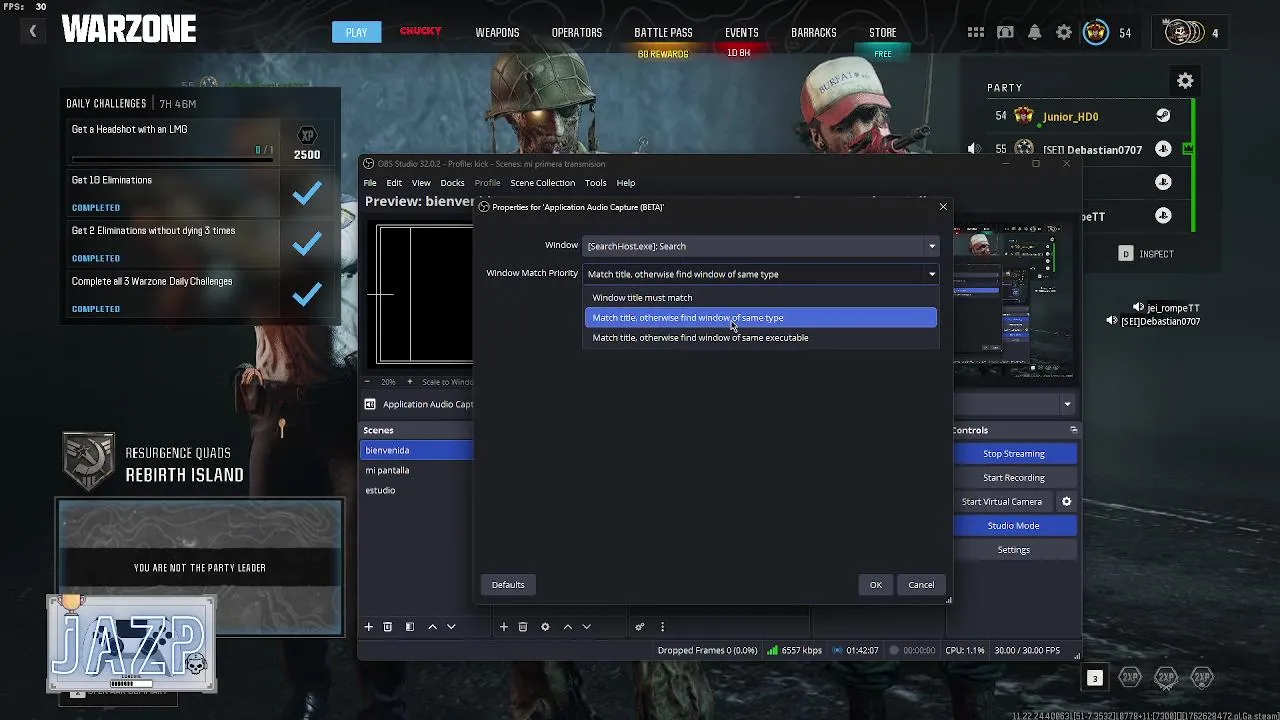Screen dimensions: 1280x720
Task: Remove the selected scene with the trash icon
Action: coord(388,627)
